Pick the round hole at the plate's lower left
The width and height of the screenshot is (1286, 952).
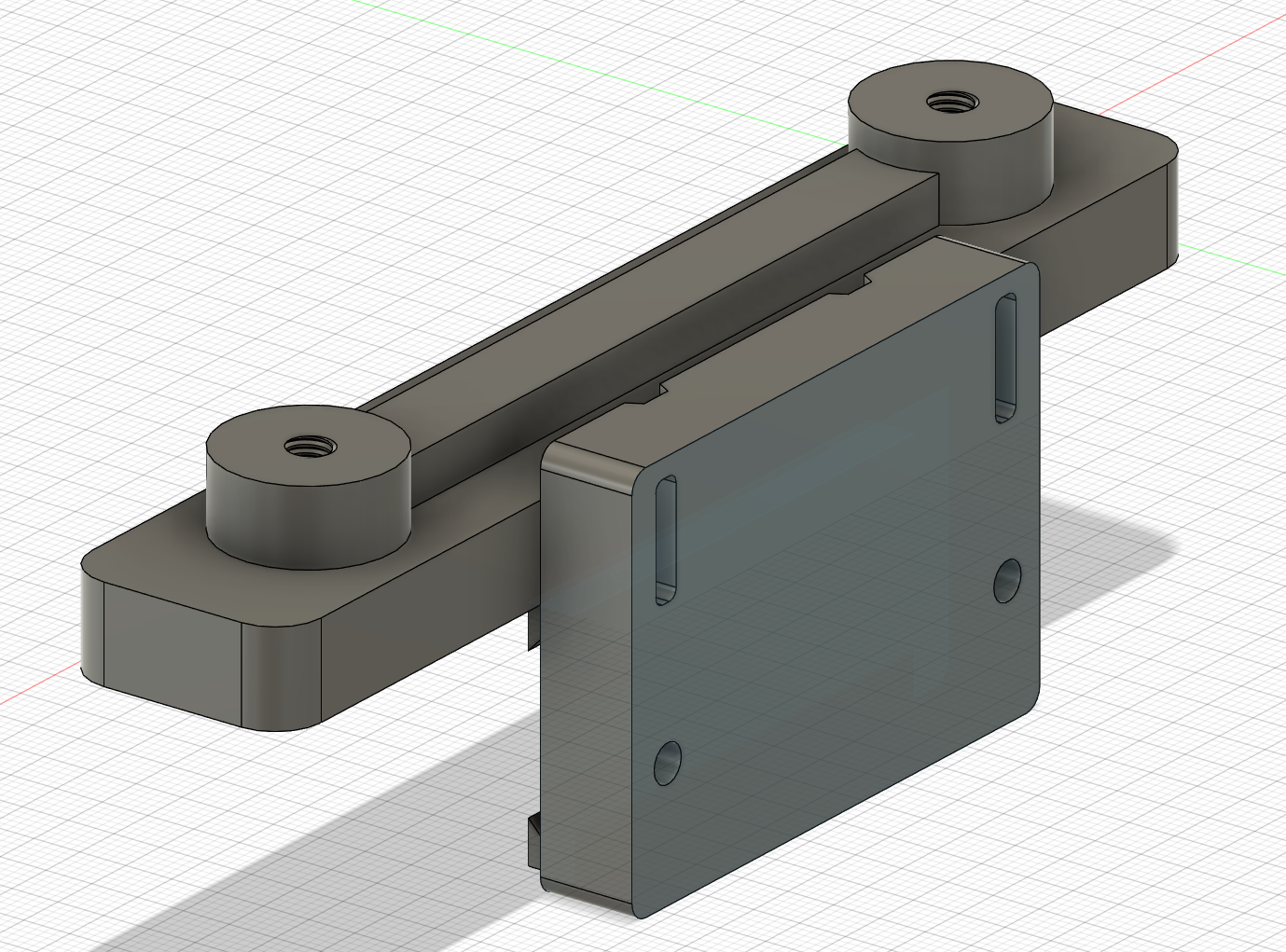[x=668, y=763]
